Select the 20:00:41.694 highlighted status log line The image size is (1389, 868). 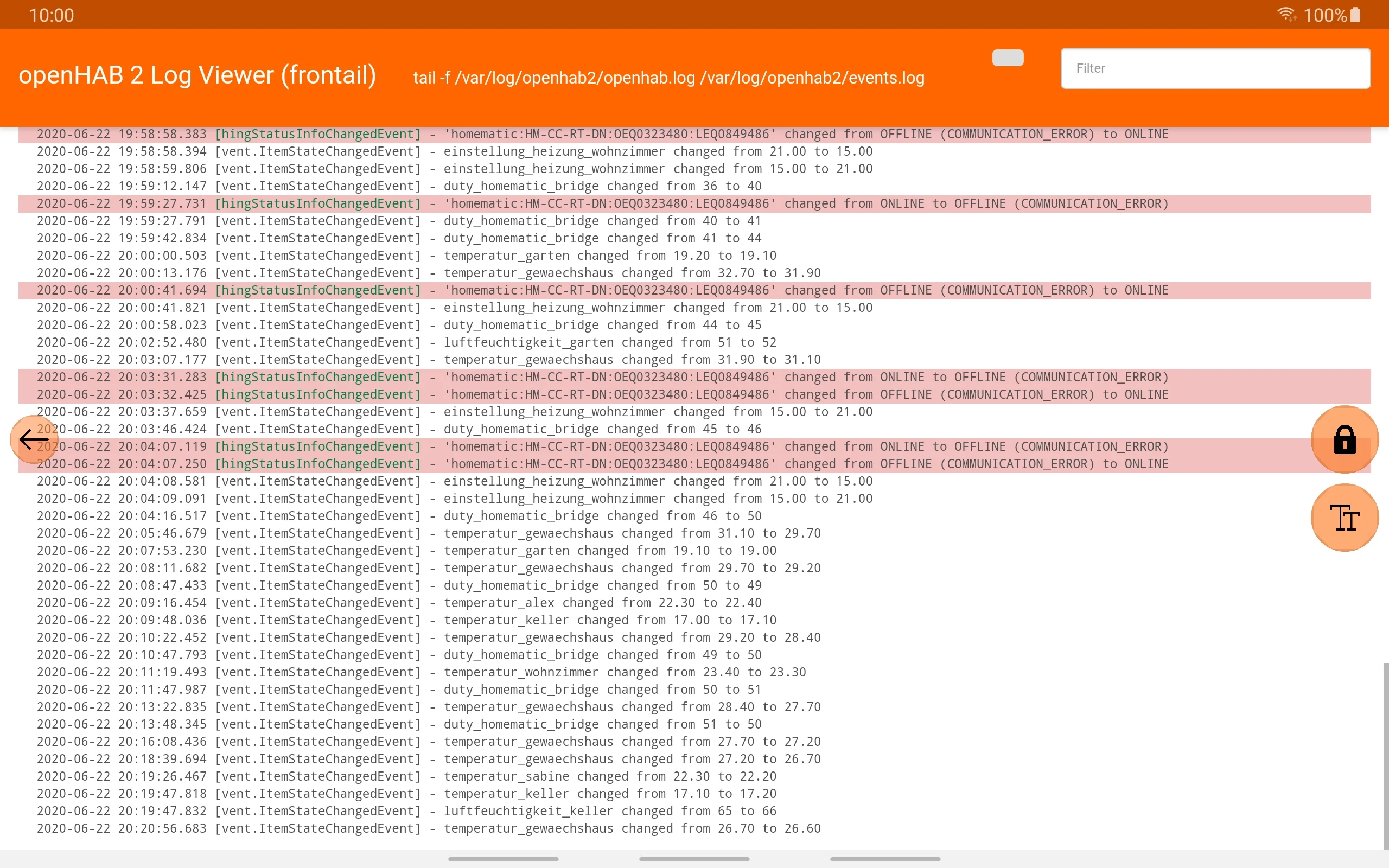694,290
